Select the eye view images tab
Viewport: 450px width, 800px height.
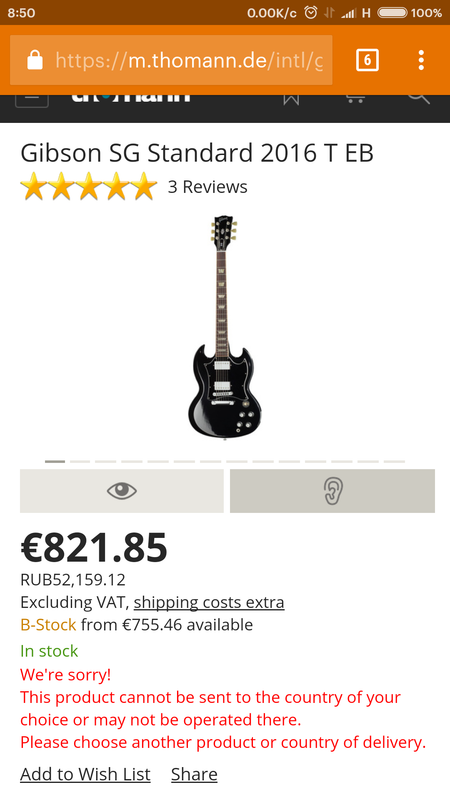121,491
